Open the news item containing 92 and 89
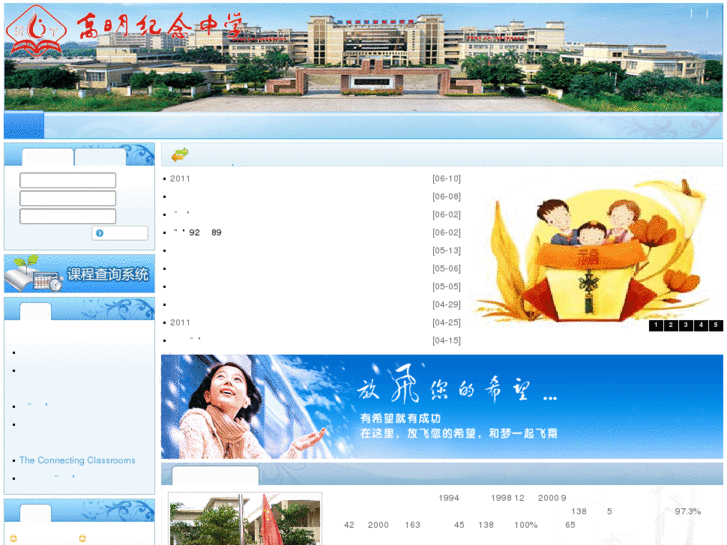Screen dimensions: 727x545 (312, 232)
